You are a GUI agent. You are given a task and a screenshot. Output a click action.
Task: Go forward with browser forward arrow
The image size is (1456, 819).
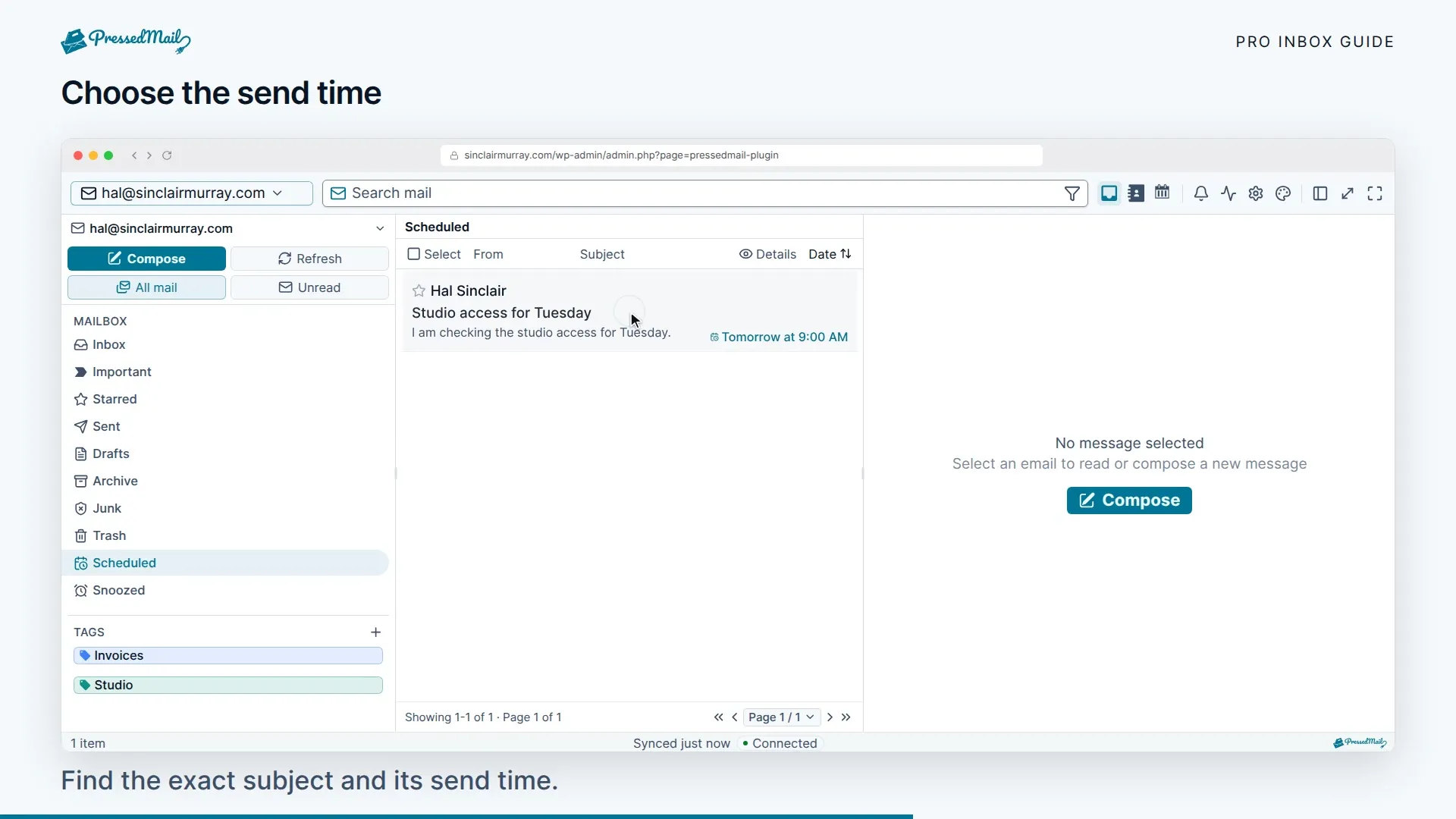click(x=149, y=155)
